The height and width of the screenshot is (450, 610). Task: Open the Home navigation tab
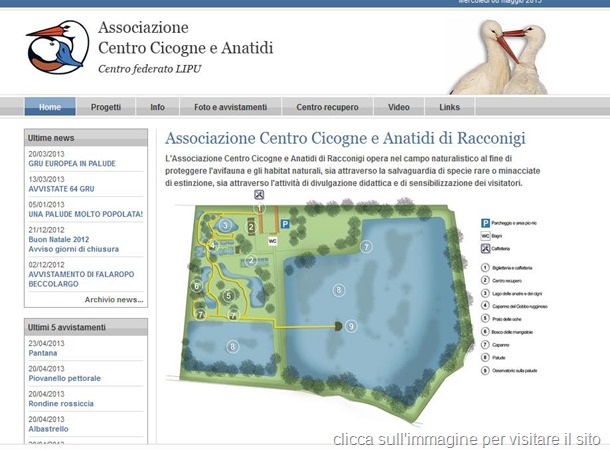pos(50,107)
